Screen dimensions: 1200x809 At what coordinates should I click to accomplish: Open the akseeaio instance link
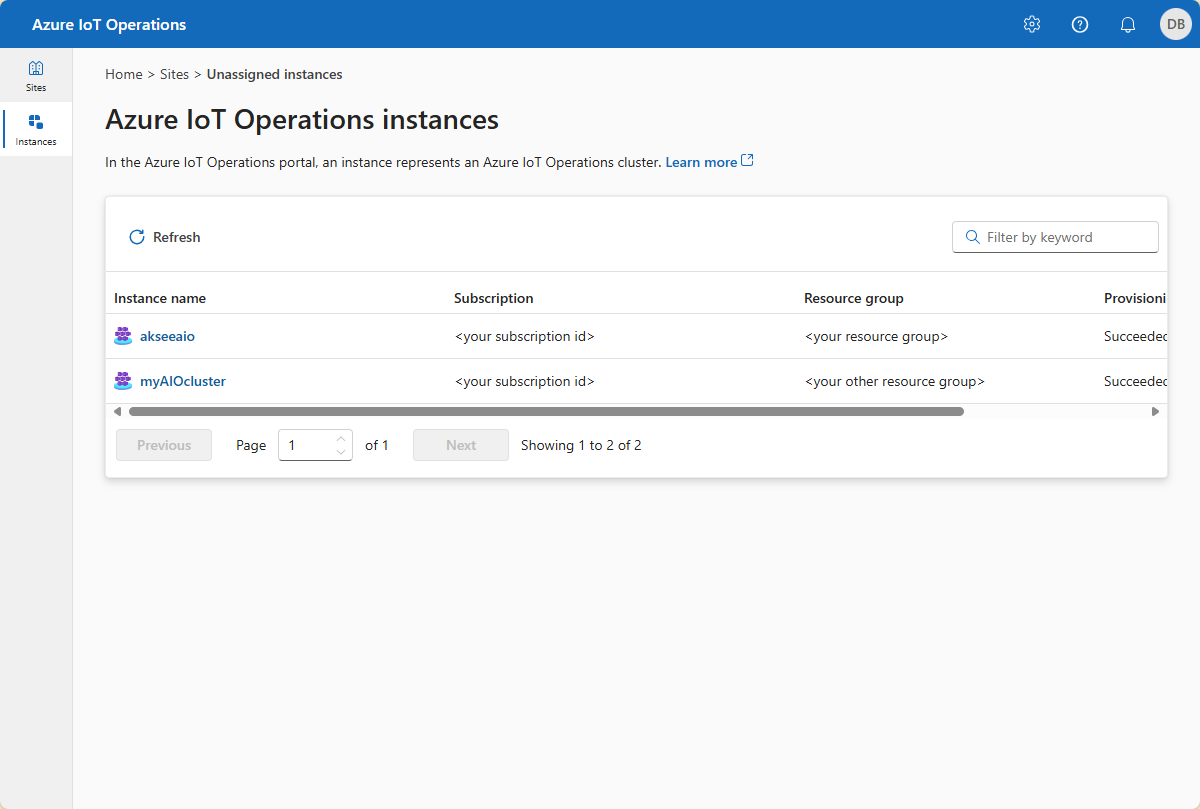click(x=167, y=337)
